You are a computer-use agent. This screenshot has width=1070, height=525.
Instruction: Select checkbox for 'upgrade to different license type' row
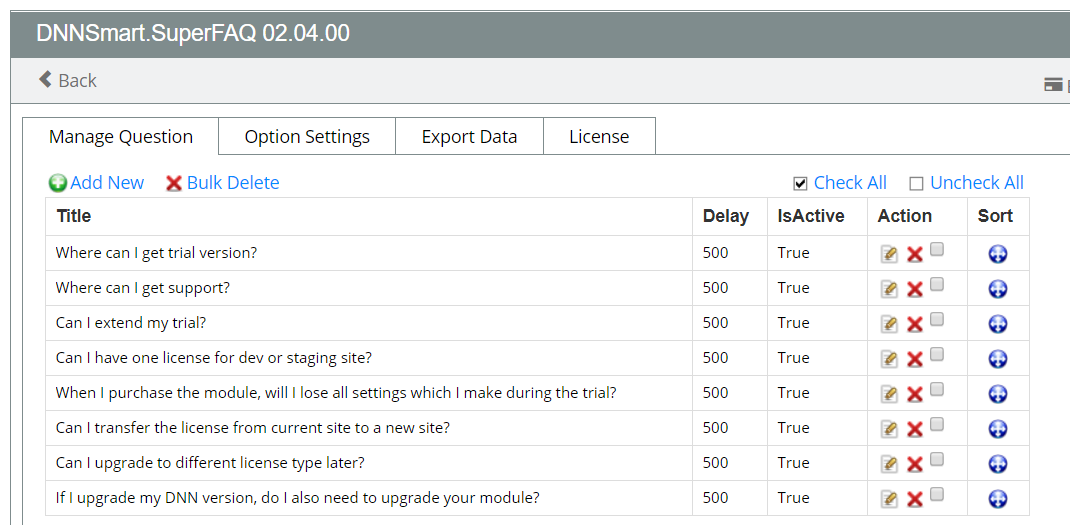pos(937,459)
